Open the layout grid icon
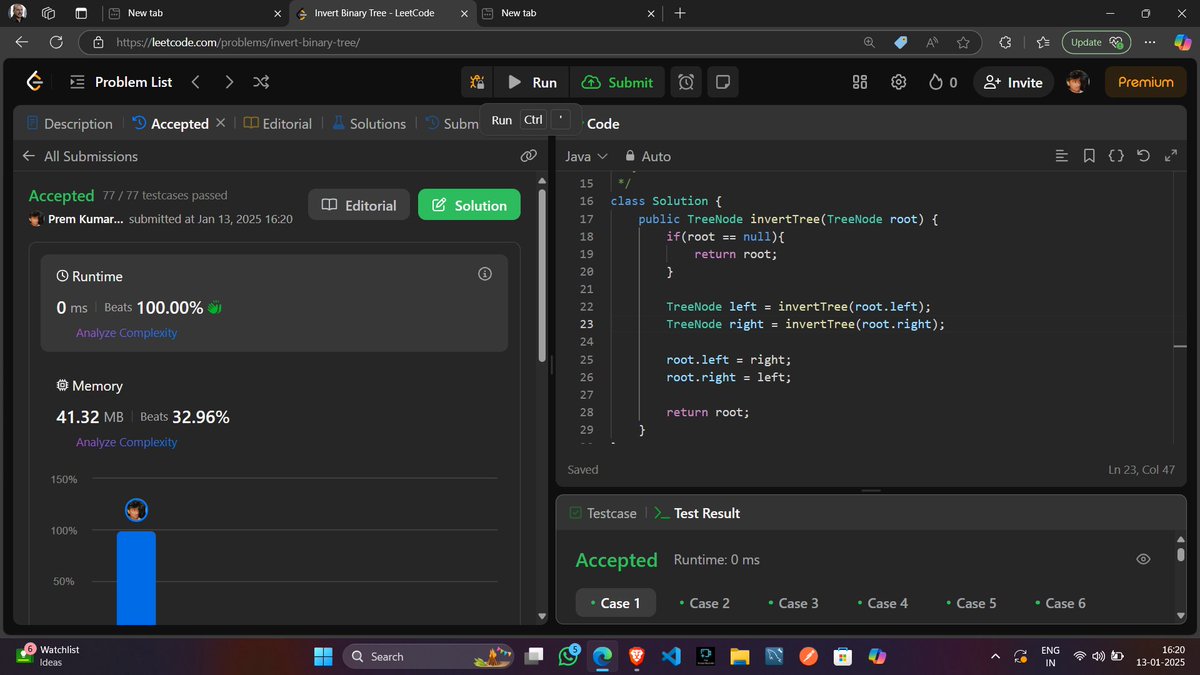 tap(860, 82)
